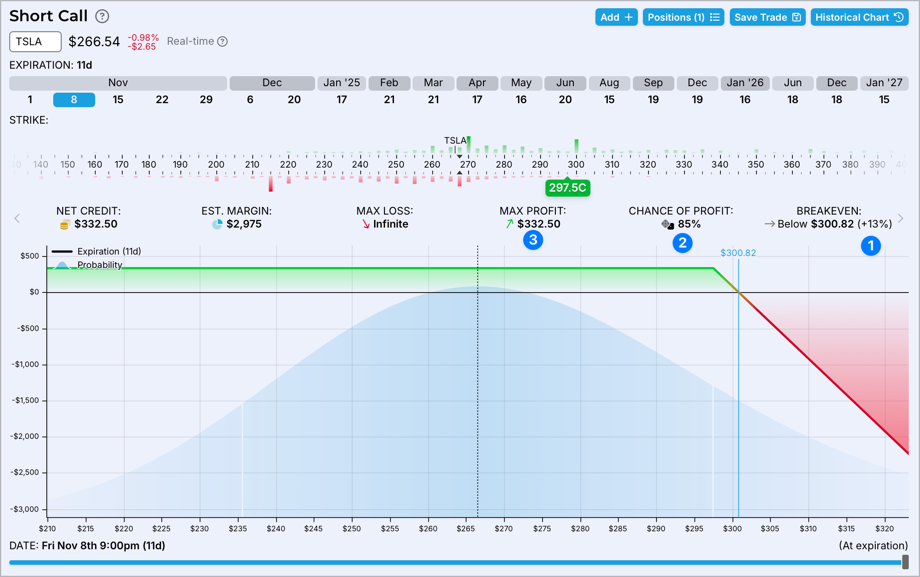Select the Jan '27 15 expiration

coord(884,100)
